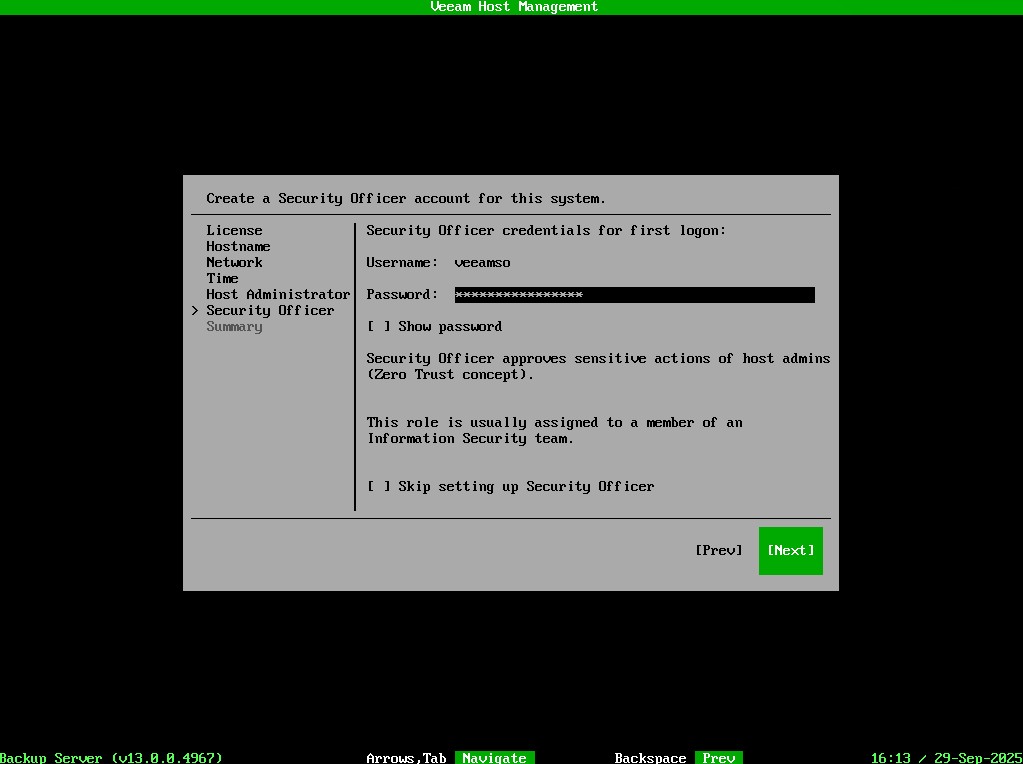Click the green Prev hint in status bar

click(x=718, y=758)
